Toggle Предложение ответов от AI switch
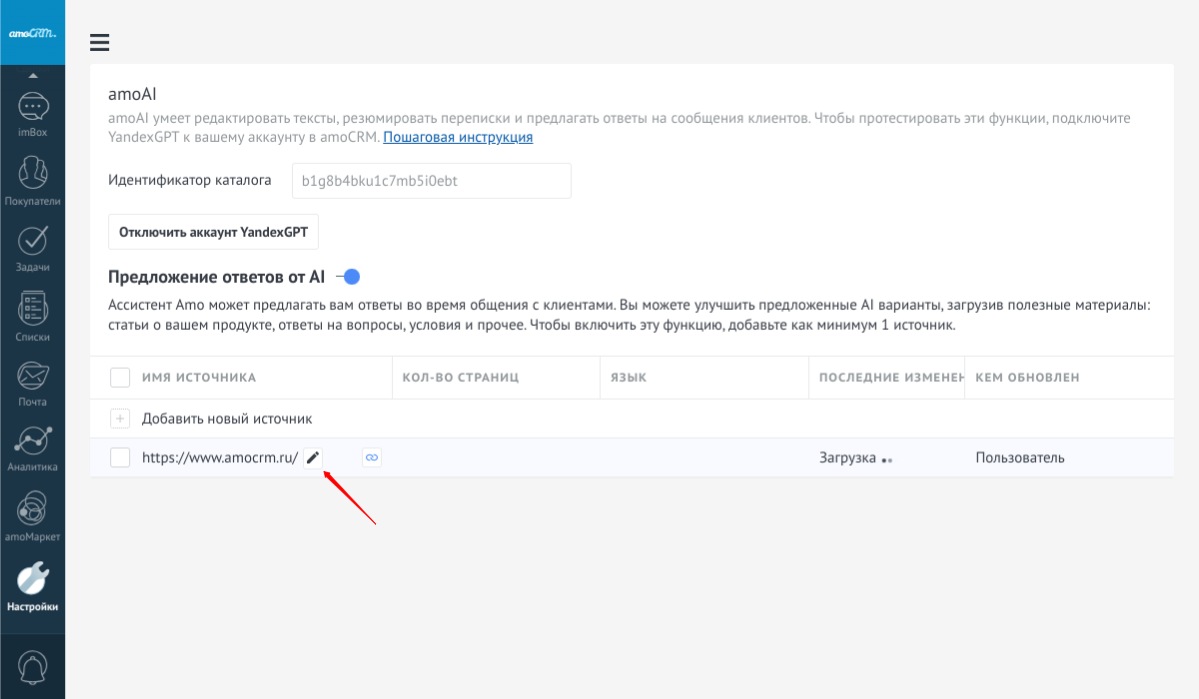This screenshot has width=1199, height=699. click(x=348, y=277)
